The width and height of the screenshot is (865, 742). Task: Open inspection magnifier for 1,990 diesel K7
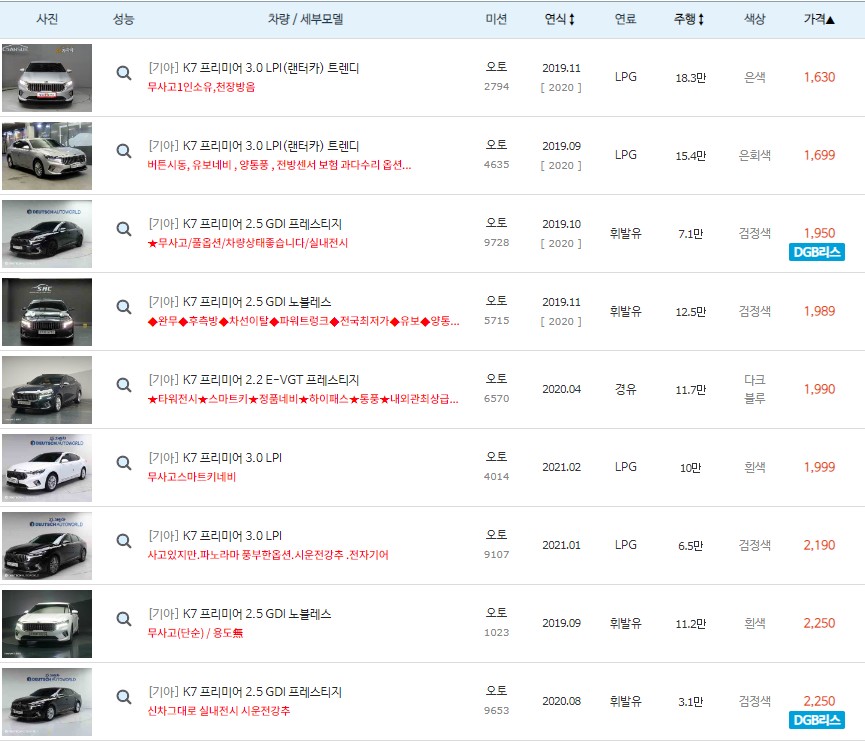pos(124,385)
